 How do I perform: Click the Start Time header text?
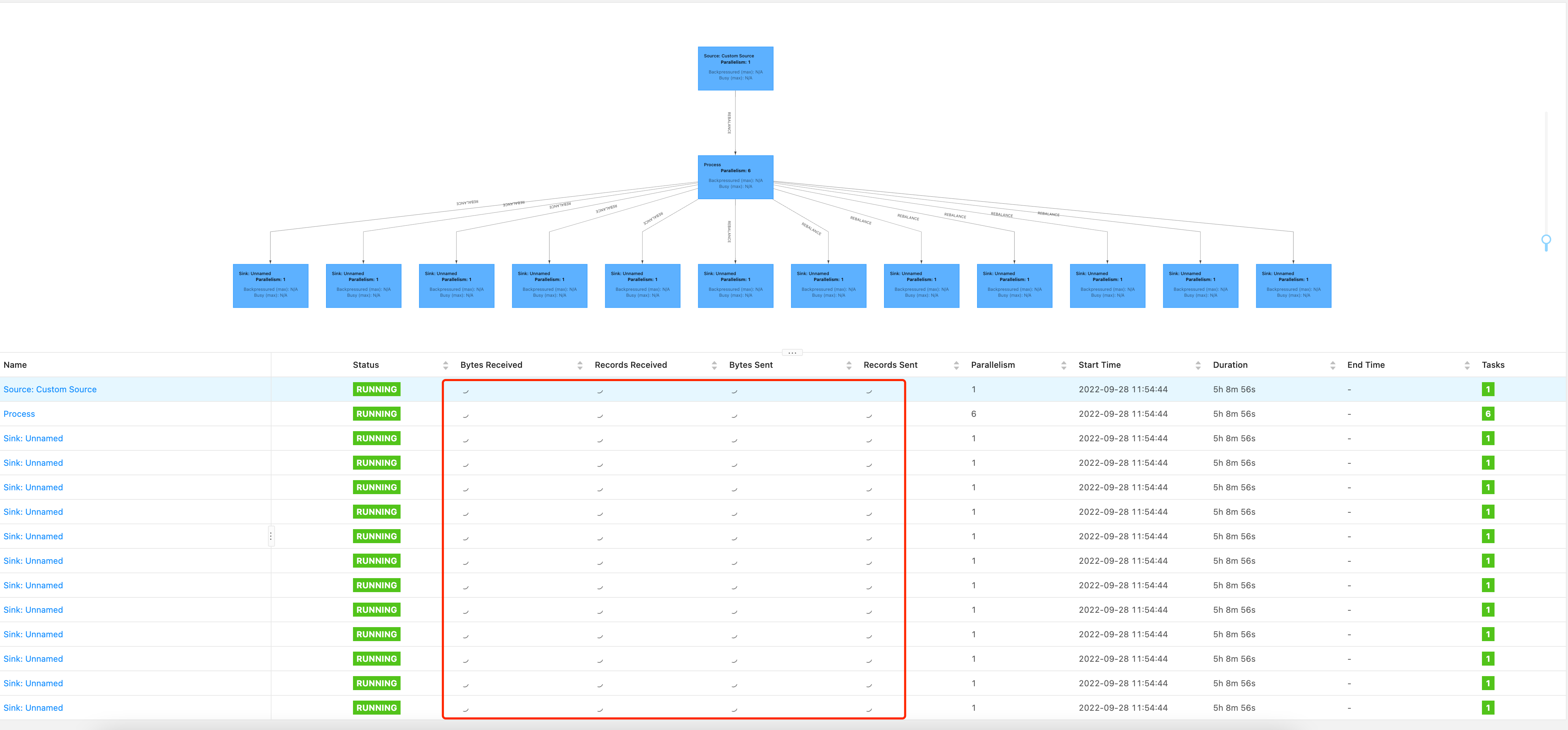1099,365
